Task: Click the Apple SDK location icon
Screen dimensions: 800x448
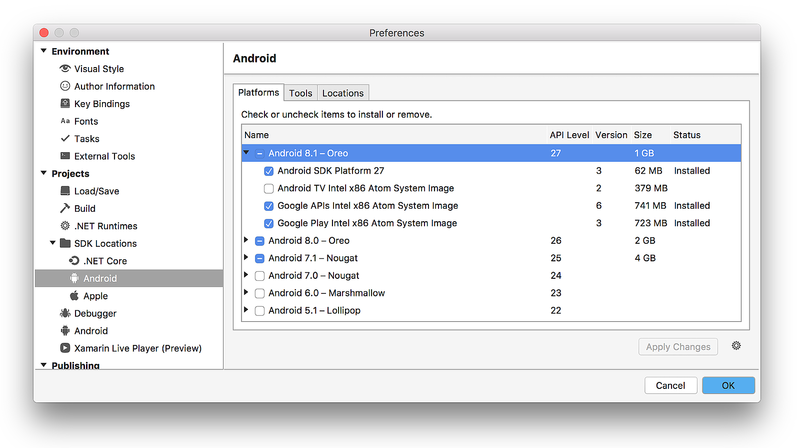Action: [x=74, y=296]
